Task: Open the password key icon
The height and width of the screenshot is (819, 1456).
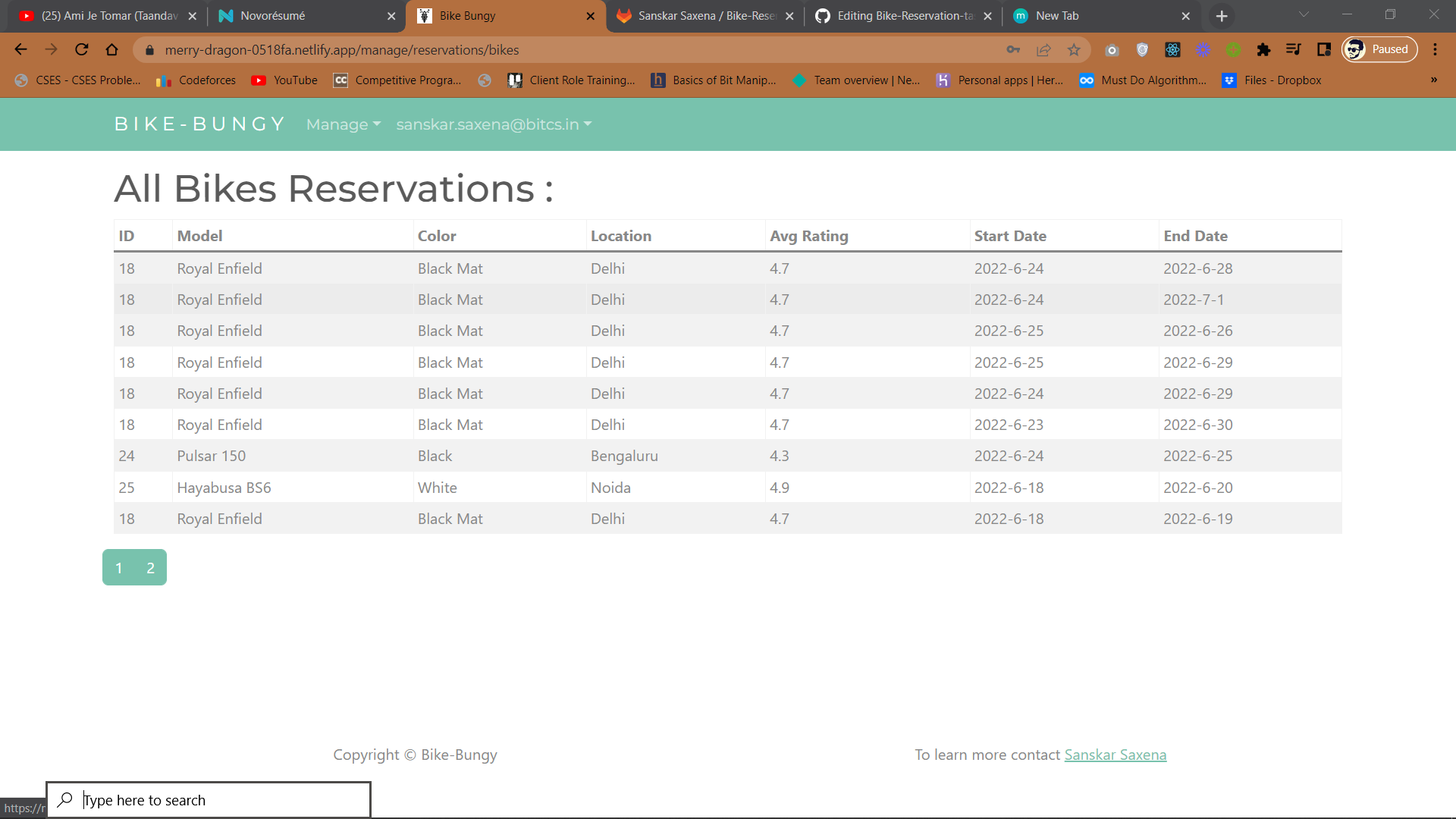Action: (x=1014, y=49)
